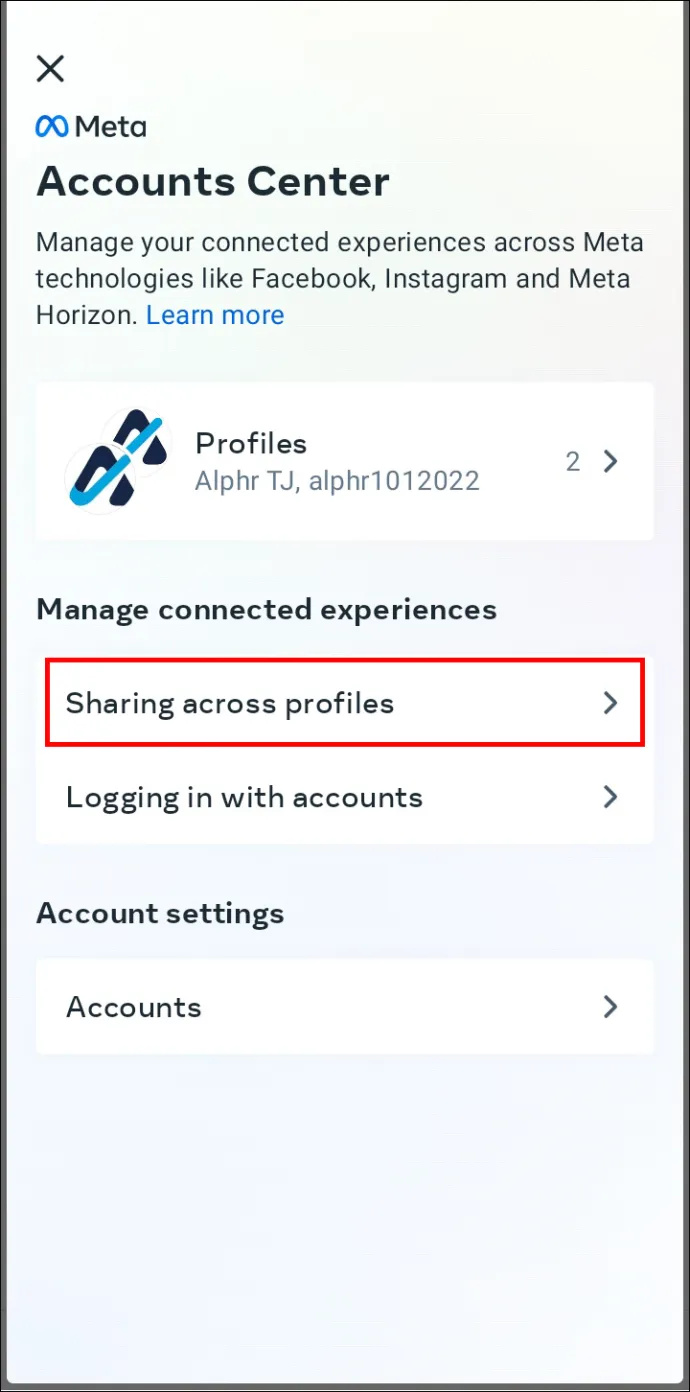Expand Profiles using its chevron arrow
The image size is (690, 1392).
click(611, 461)
